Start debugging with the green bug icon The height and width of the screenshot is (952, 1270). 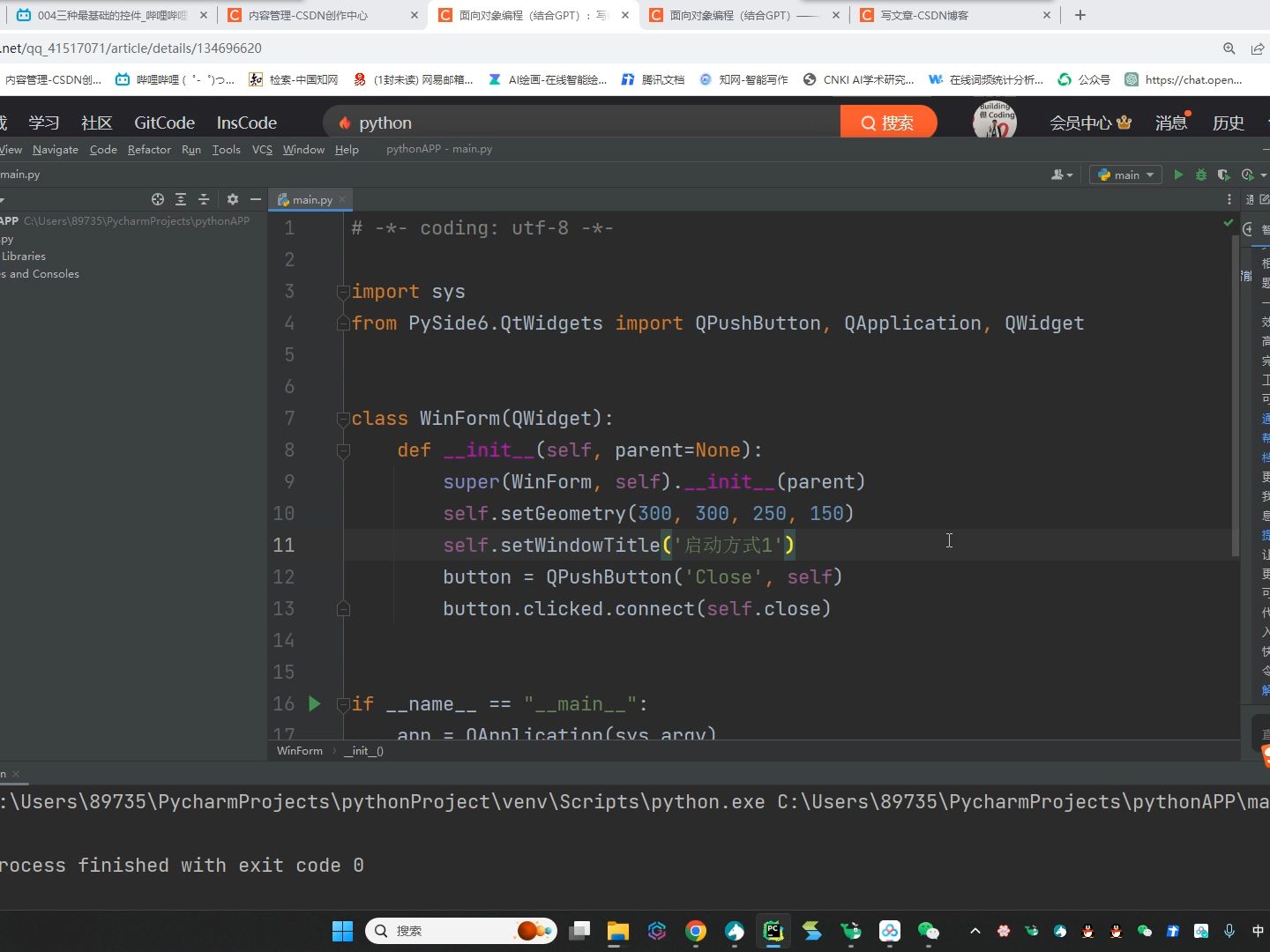click(1200, 175)
